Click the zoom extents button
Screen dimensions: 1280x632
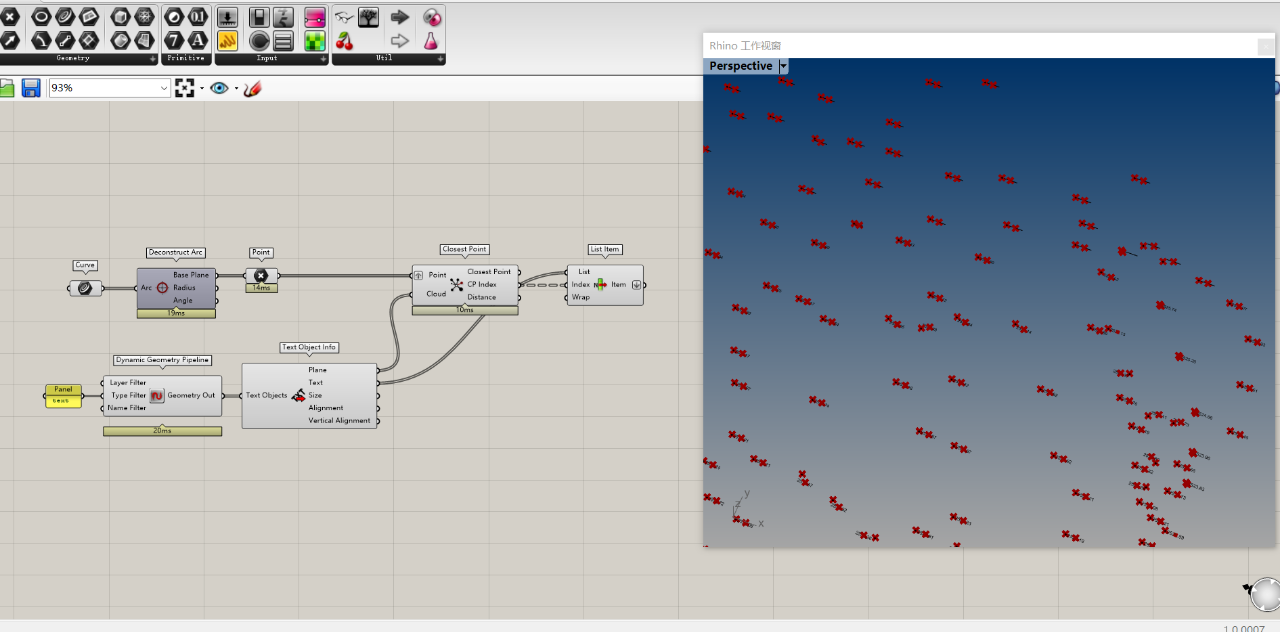coord(184,88)
